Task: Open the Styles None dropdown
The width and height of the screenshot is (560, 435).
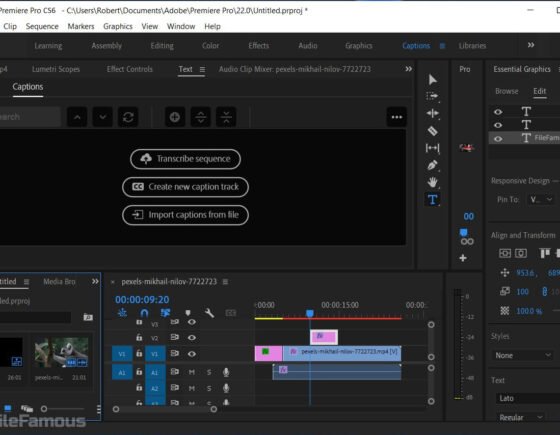Action: [x=522, y=355]
